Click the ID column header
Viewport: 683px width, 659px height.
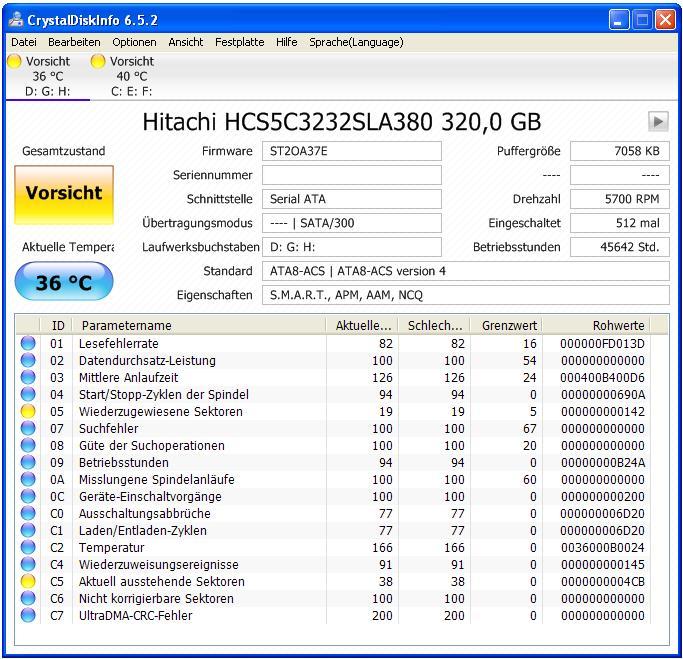[x=56, y=325]
